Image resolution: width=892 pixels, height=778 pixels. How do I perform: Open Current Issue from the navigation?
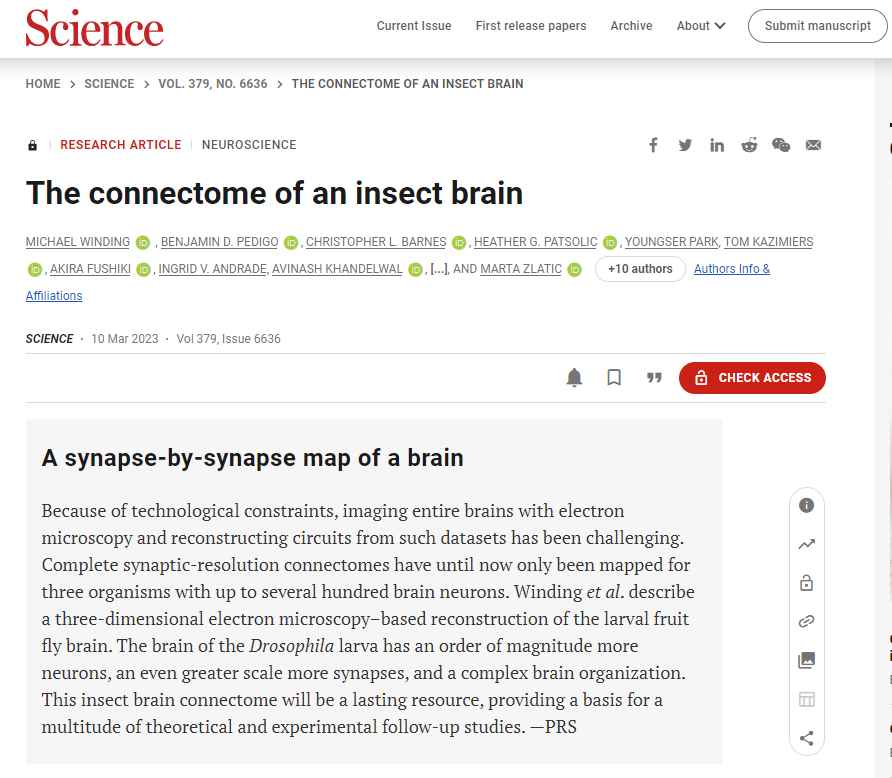click(x=414, y=26)
